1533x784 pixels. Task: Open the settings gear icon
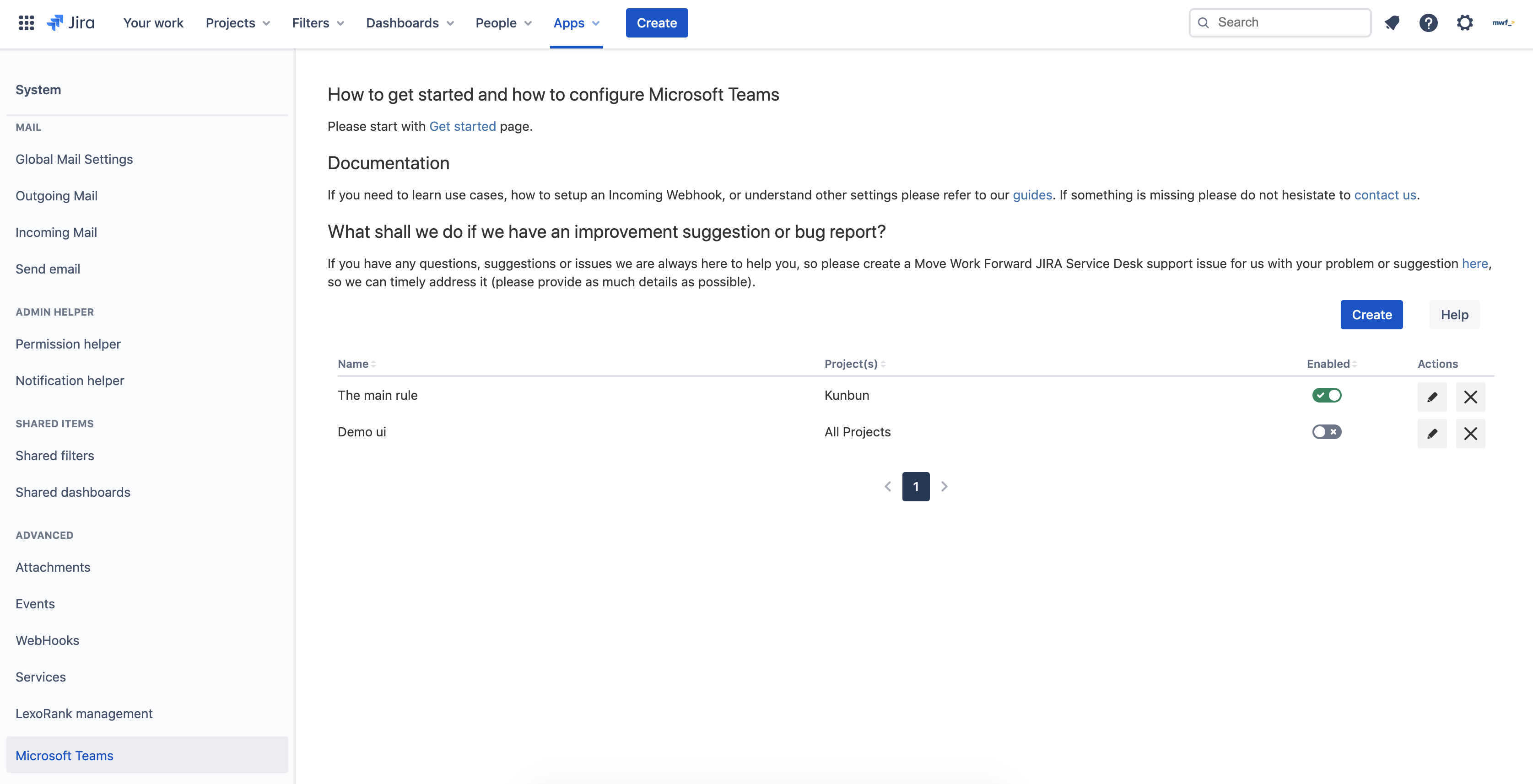pos(1464,22)
